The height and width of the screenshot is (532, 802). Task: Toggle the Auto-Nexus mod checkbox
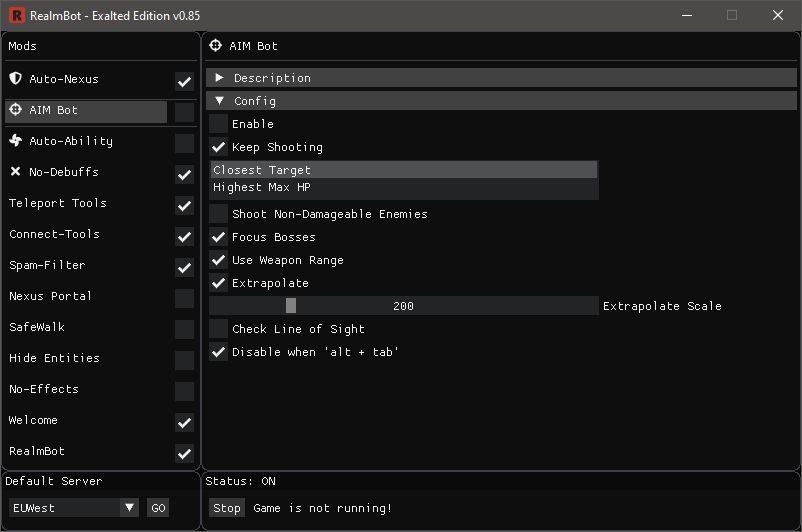tap(184, 81)
